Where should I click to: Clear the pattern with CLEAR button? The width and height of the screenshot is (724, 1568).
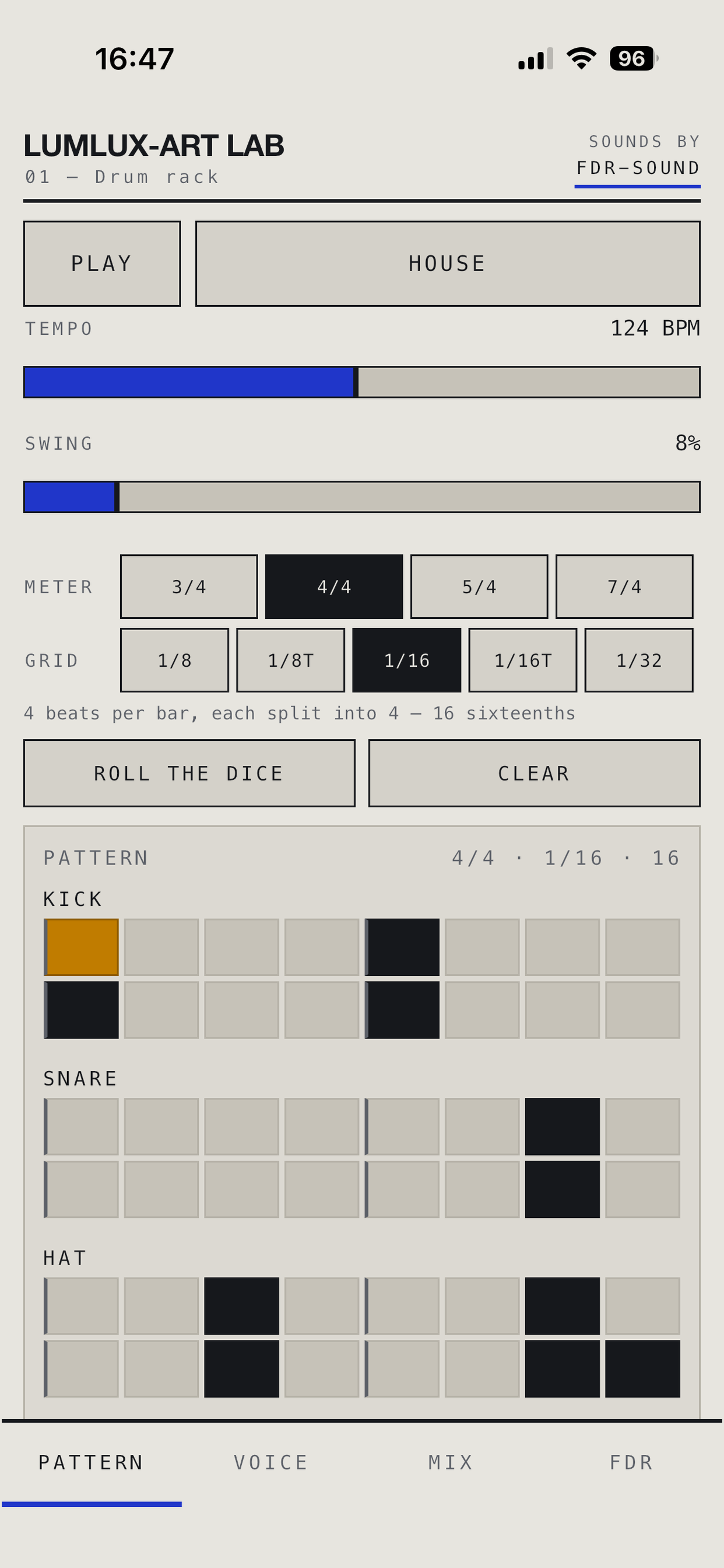point(534,773)
